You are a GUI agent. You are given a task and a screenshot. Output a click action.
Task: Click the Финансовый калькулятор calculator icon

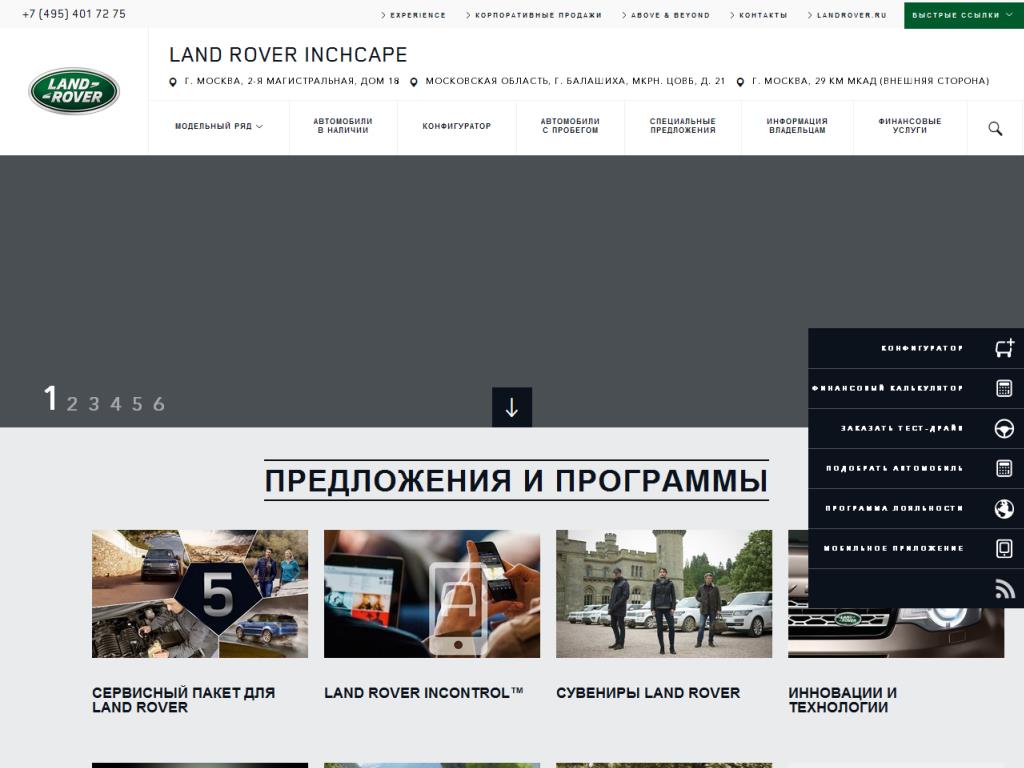[1004, 388]
